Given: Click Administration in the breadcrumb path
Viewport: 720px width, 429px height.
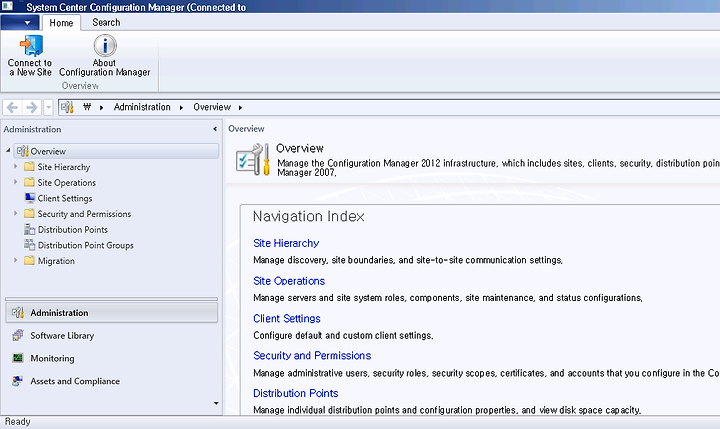Looking at the screenshot, I should (x=142, y=107).
